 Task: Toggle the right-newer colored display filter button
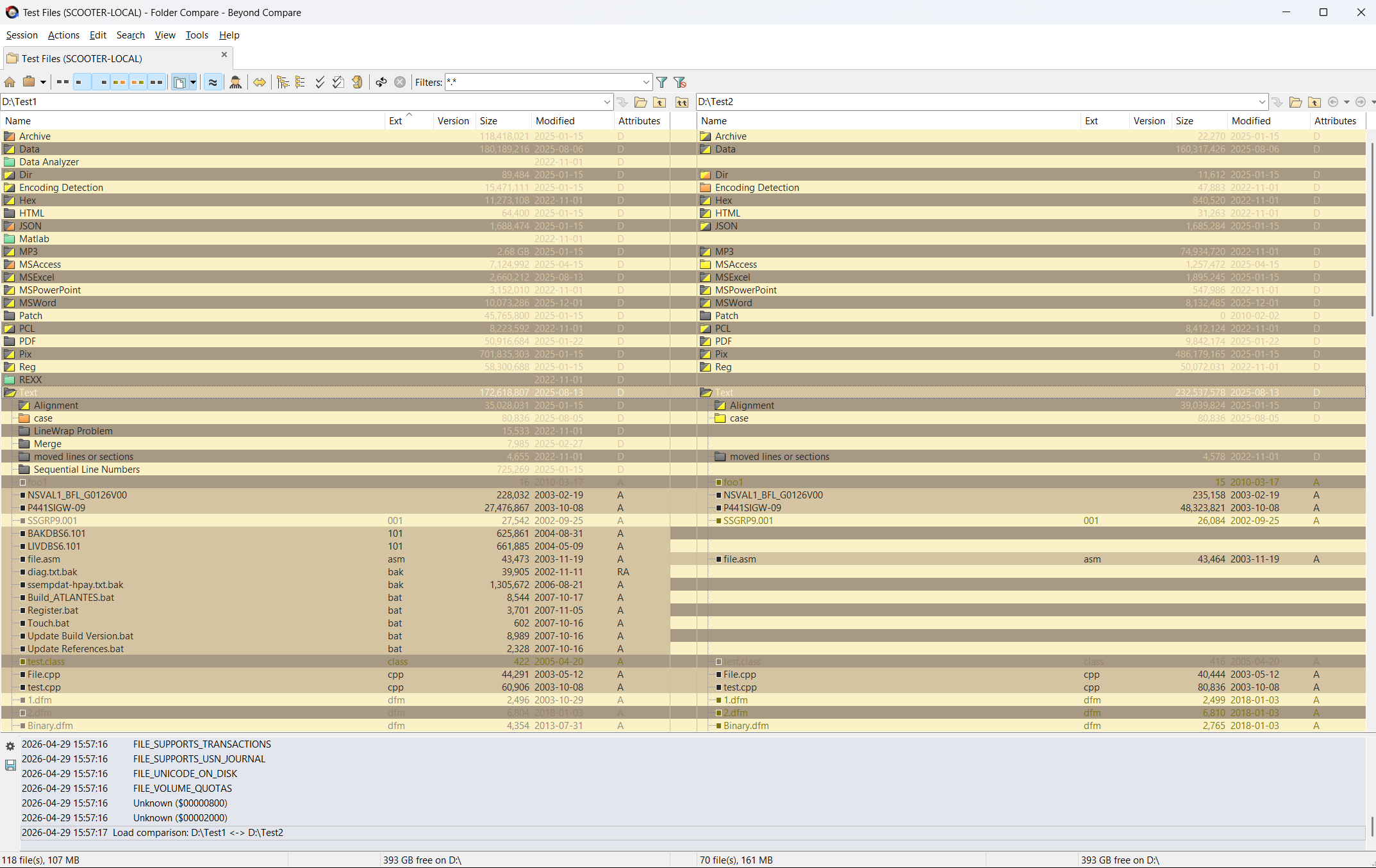[138, 82]
